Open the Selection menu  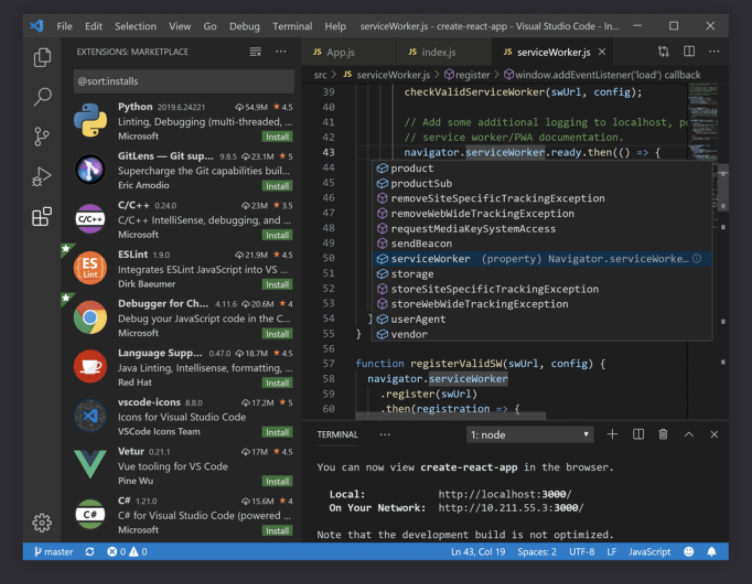pyautogui.click(x=135, y=26)
